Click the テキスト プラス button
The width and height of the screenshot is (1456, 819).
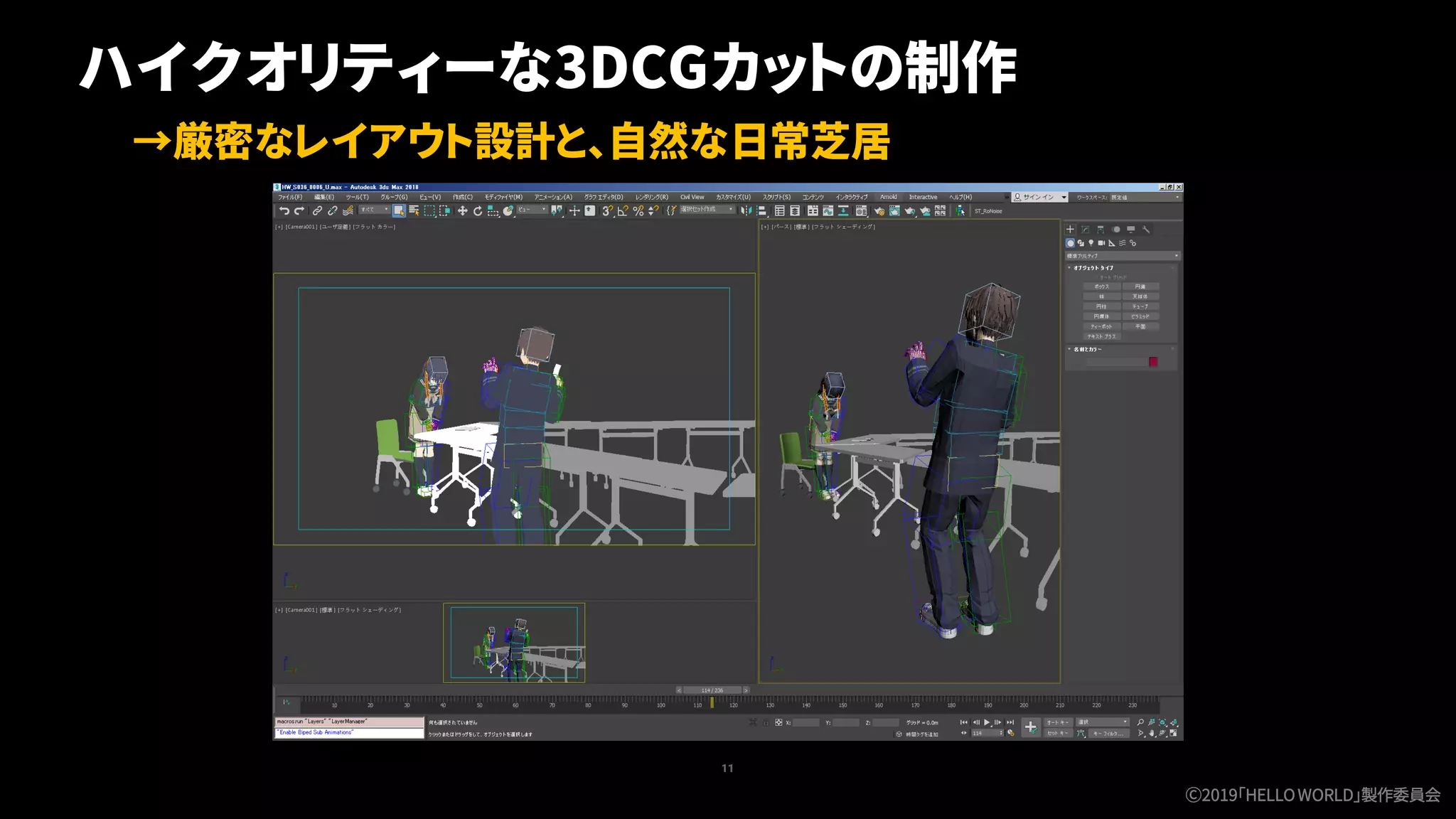pyautogui.click(x=1101, y=336)
